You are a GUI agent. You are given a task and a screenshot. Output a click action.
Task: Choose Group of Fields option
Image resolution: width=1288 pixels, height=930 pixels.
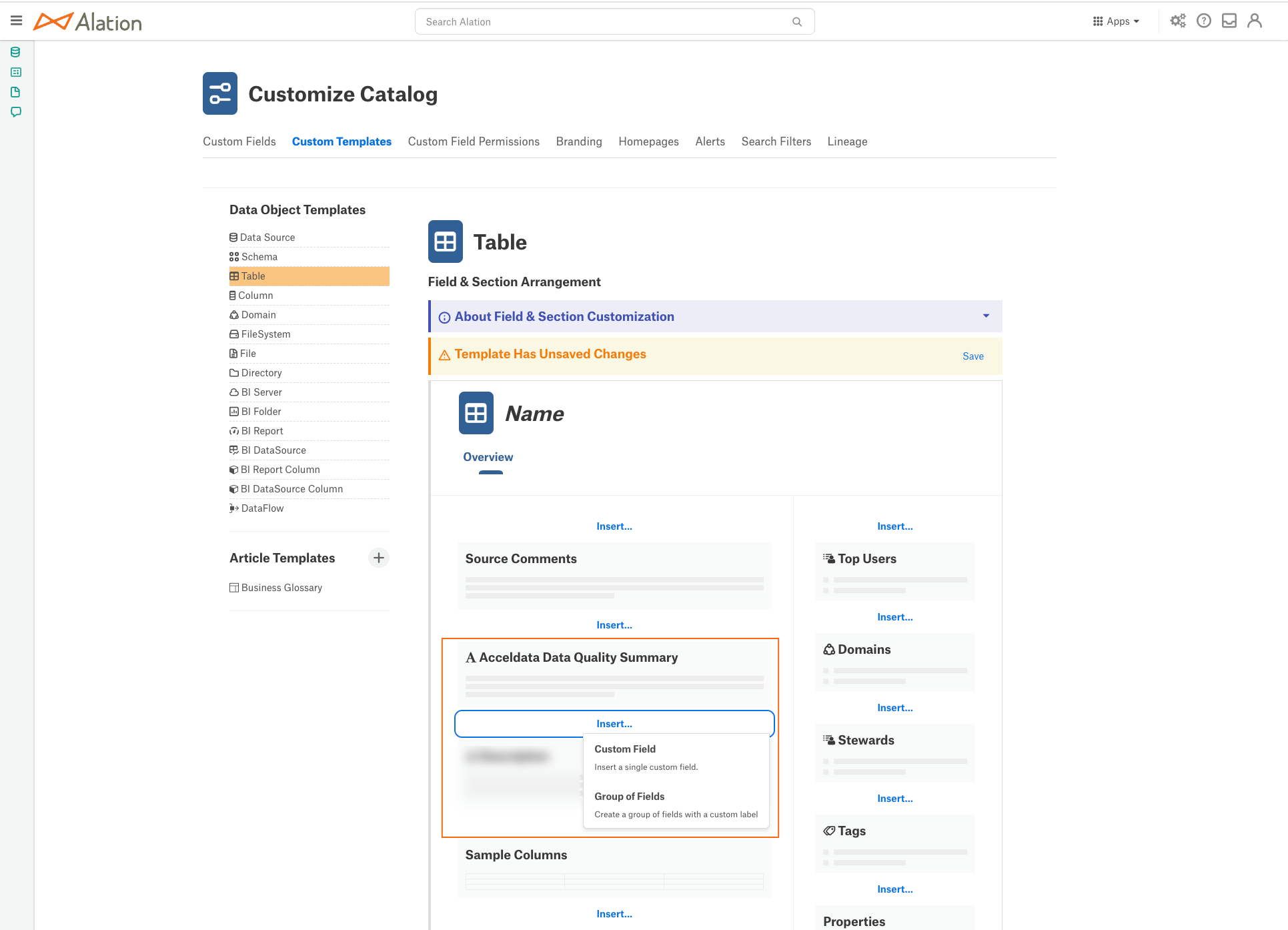(x=676, y=805)
